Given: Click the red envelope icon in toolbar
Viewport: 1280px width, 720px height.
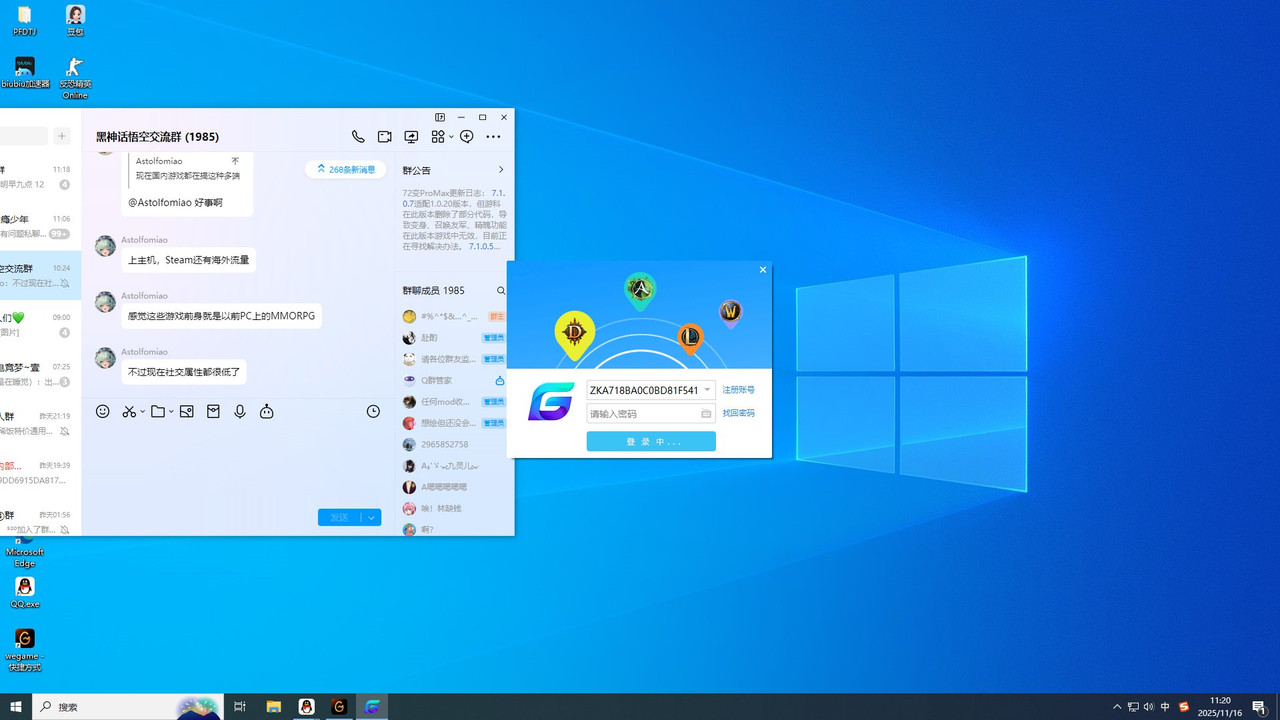Looking at the screenshot, I should 213,411.
